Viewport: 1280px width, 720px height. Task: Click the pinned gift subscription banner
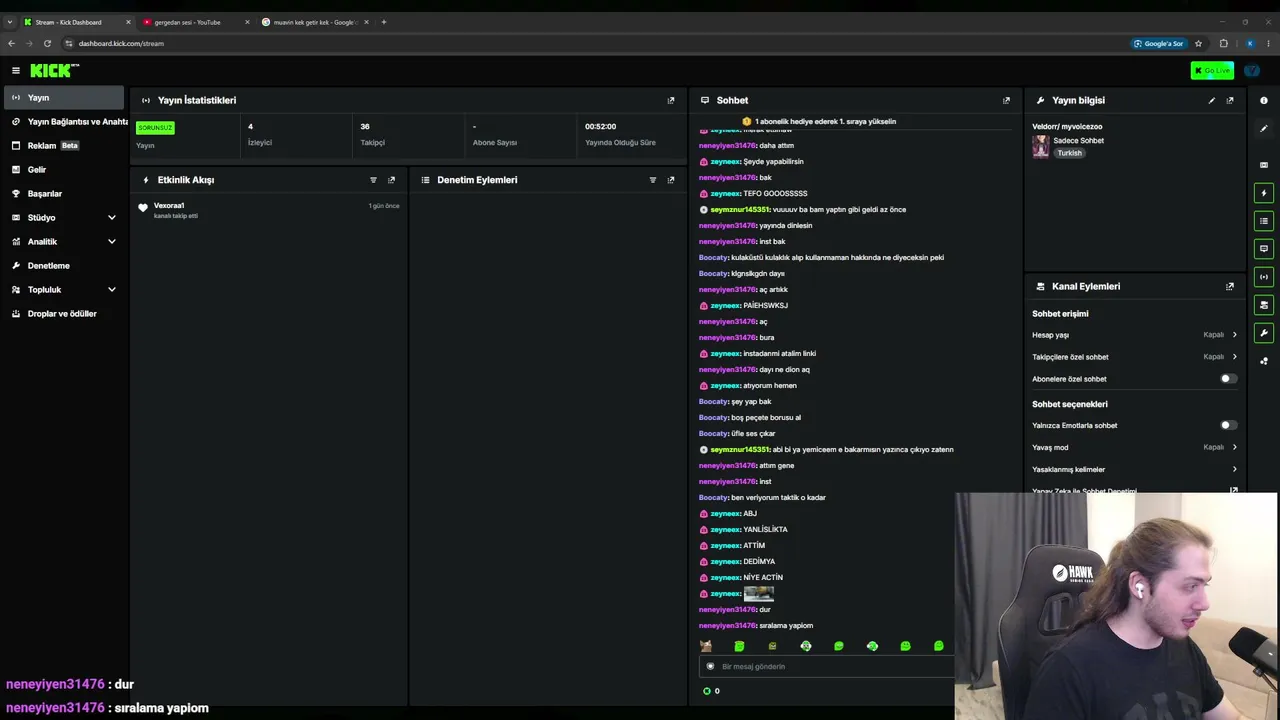point(820,121)
